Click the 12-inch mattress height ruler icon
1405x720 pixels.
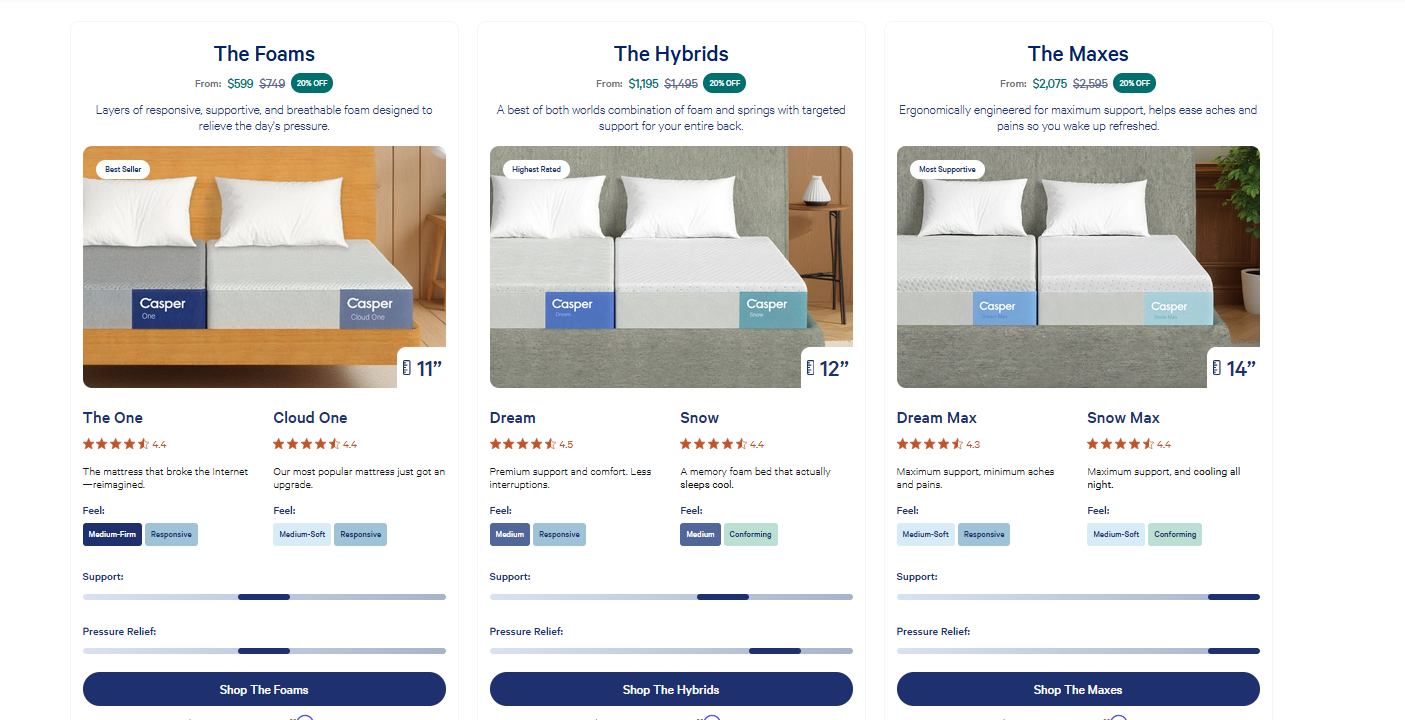[811, 368]
